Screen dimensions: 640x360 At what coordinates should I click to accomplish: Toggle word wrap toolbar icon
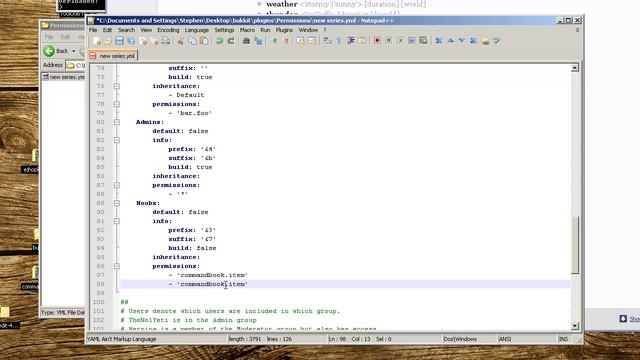click(327, 41)
